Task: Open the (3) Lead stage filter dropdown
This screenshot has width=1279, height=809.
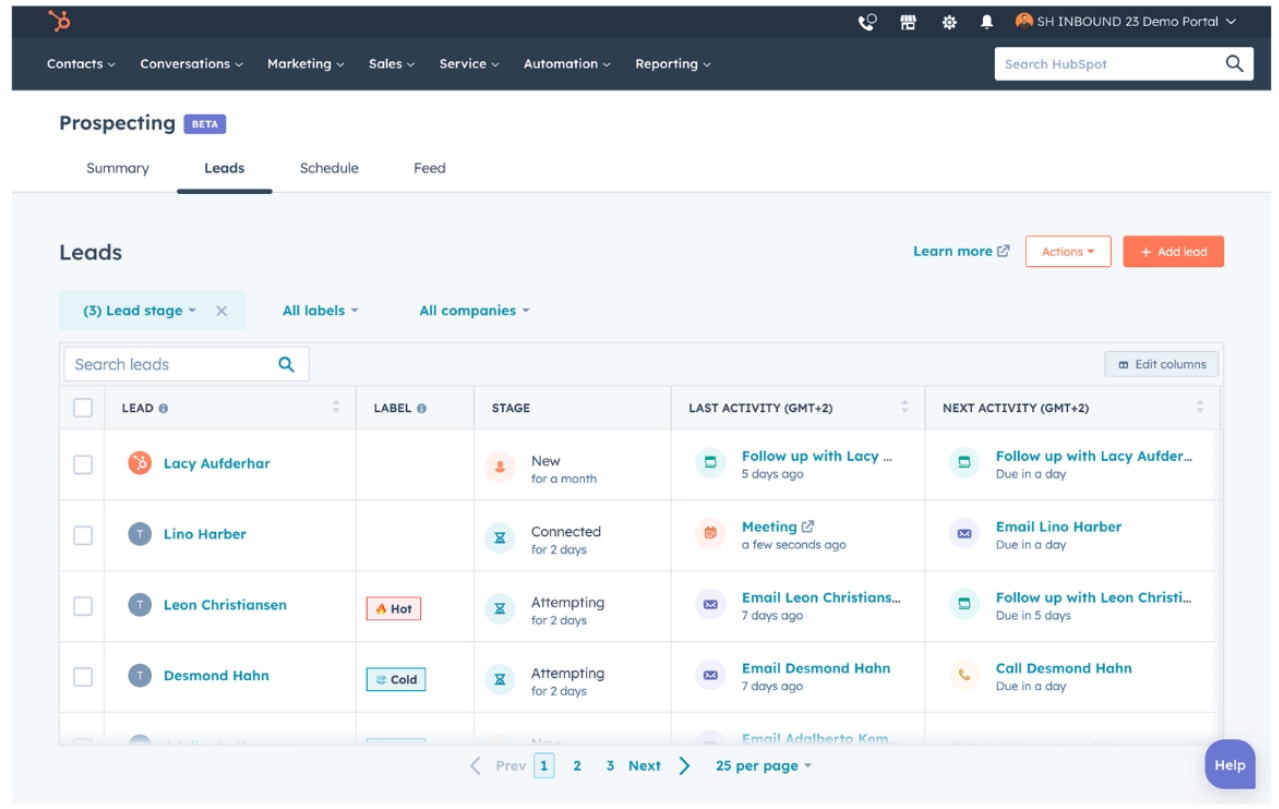Action: pyautogui.click(x=139, y=311)
